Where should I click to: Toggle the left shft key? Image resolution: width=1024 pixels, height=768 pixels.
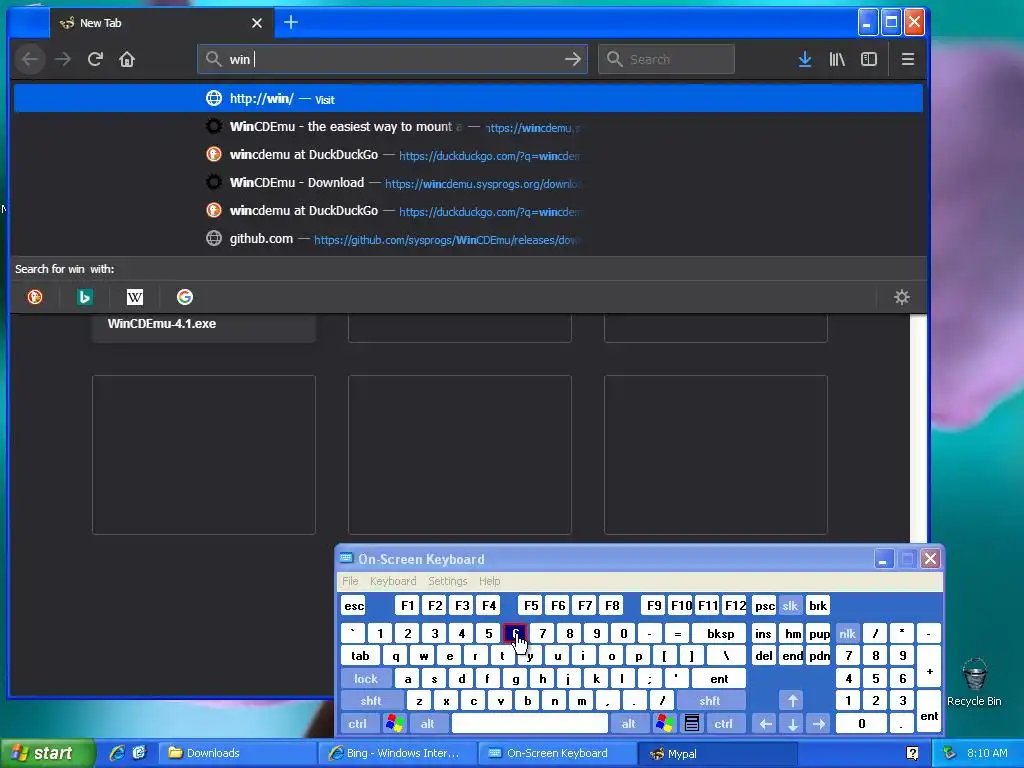370,701
